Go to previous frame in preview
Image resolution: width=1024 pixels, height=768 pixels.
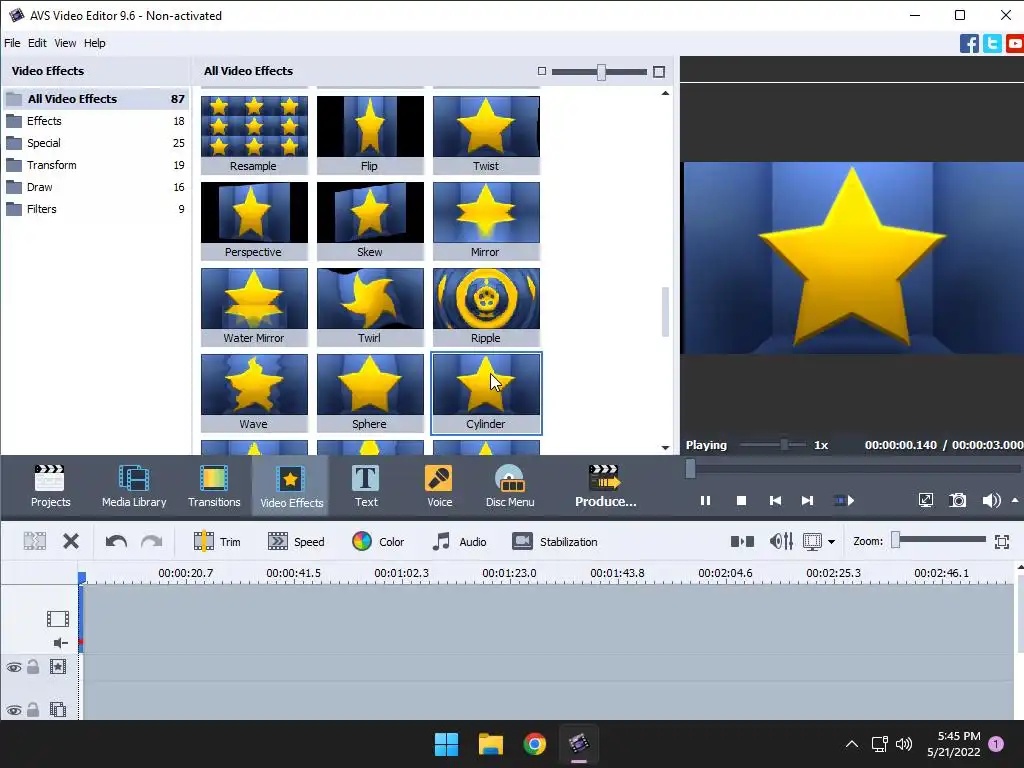coord(775,501)
